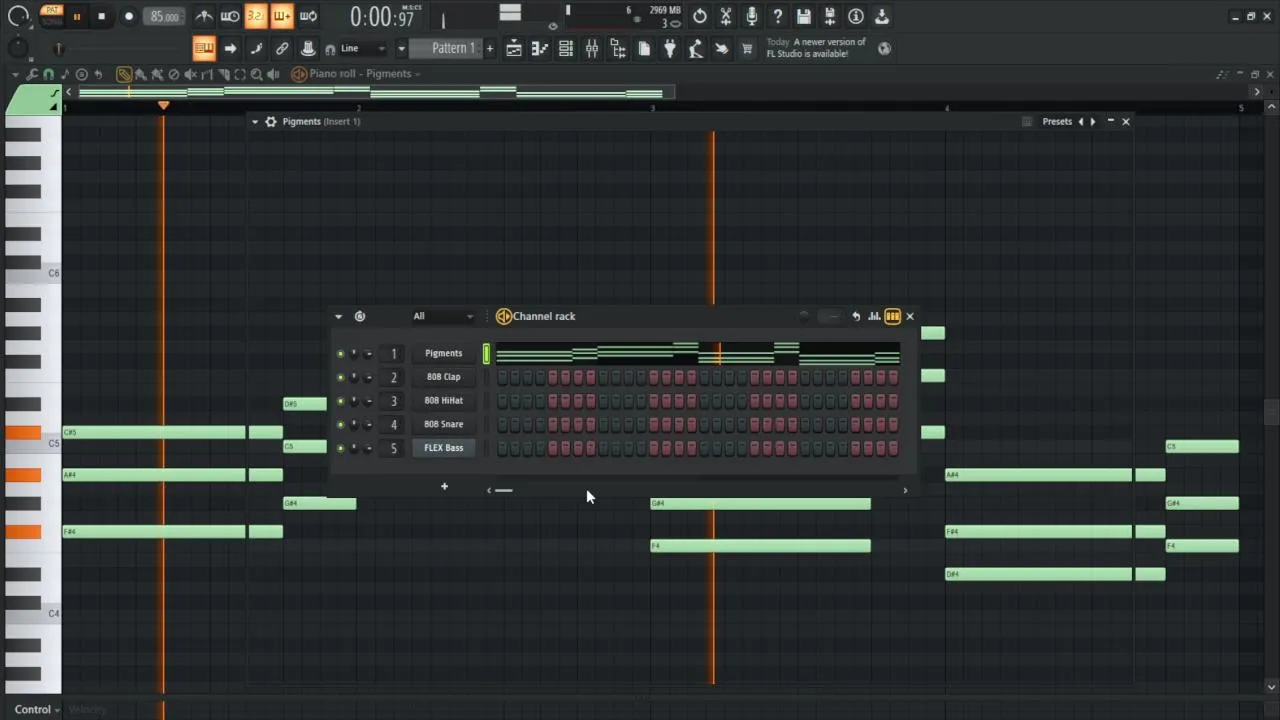1280x720 pixels.
Task: Mute the FLEX Bass channel LED
Action: click(340, 449)
